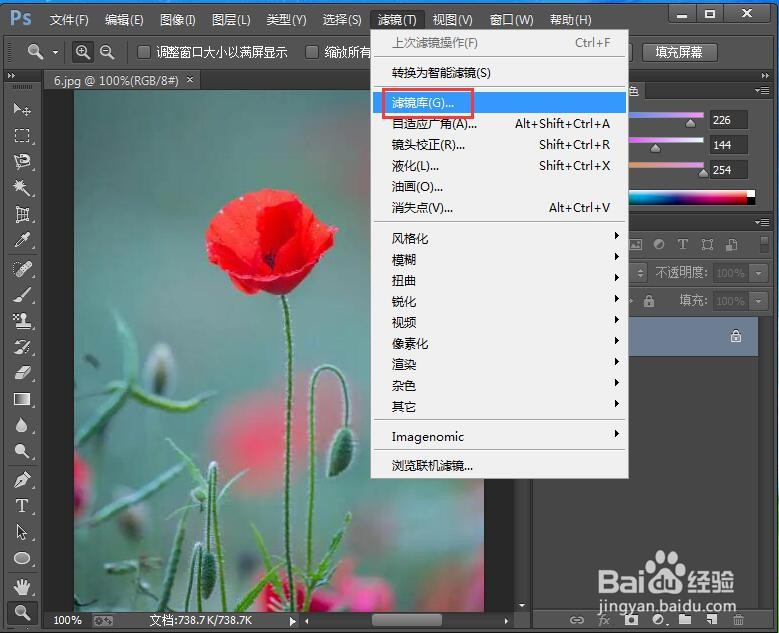Click the add layer mask icon

(631, 620)
